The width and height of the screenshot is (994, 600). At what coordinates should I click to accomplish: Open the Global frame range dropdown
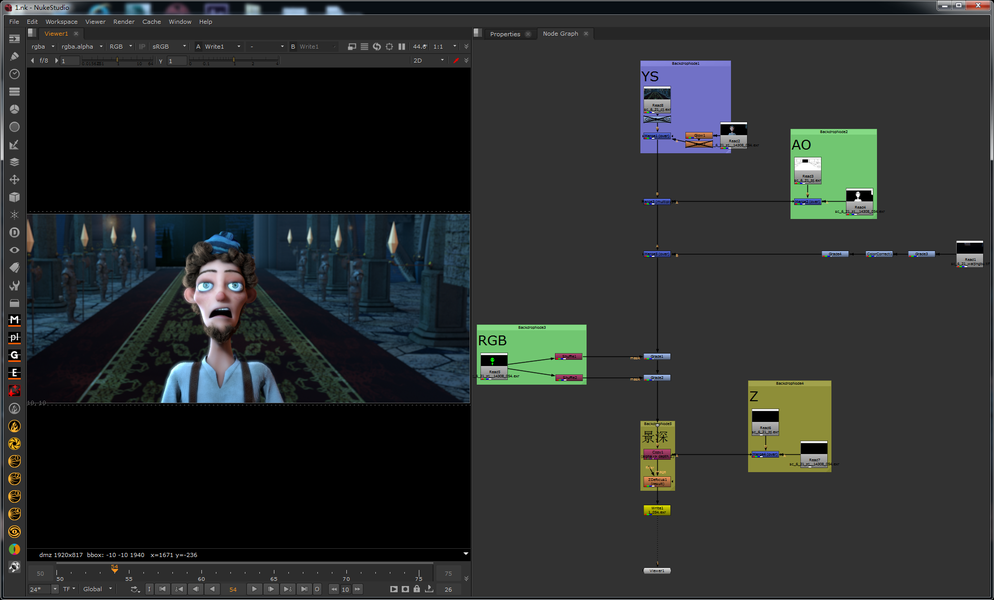(97, 589)
